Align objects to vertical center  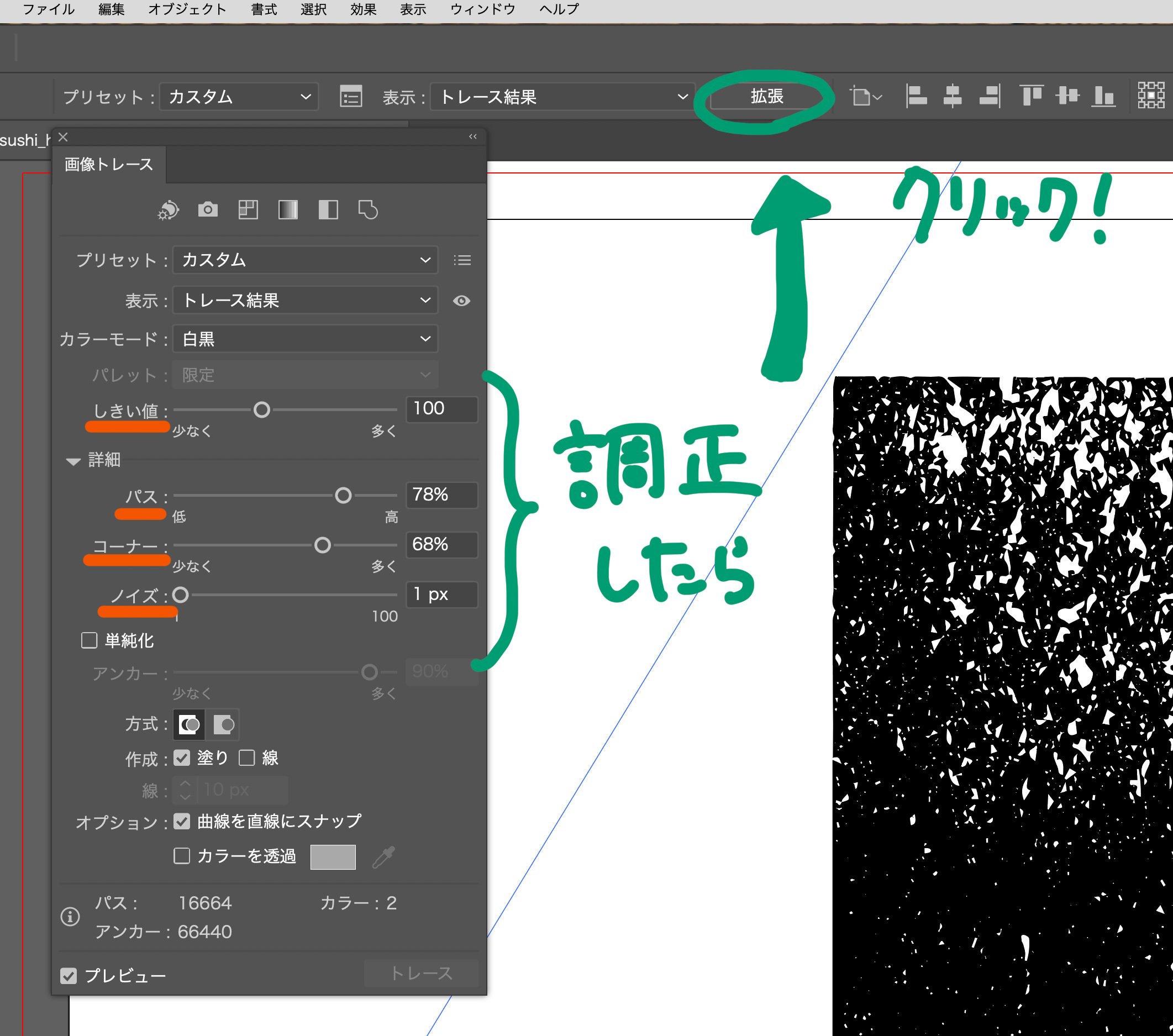click(x=1067, y=96)
